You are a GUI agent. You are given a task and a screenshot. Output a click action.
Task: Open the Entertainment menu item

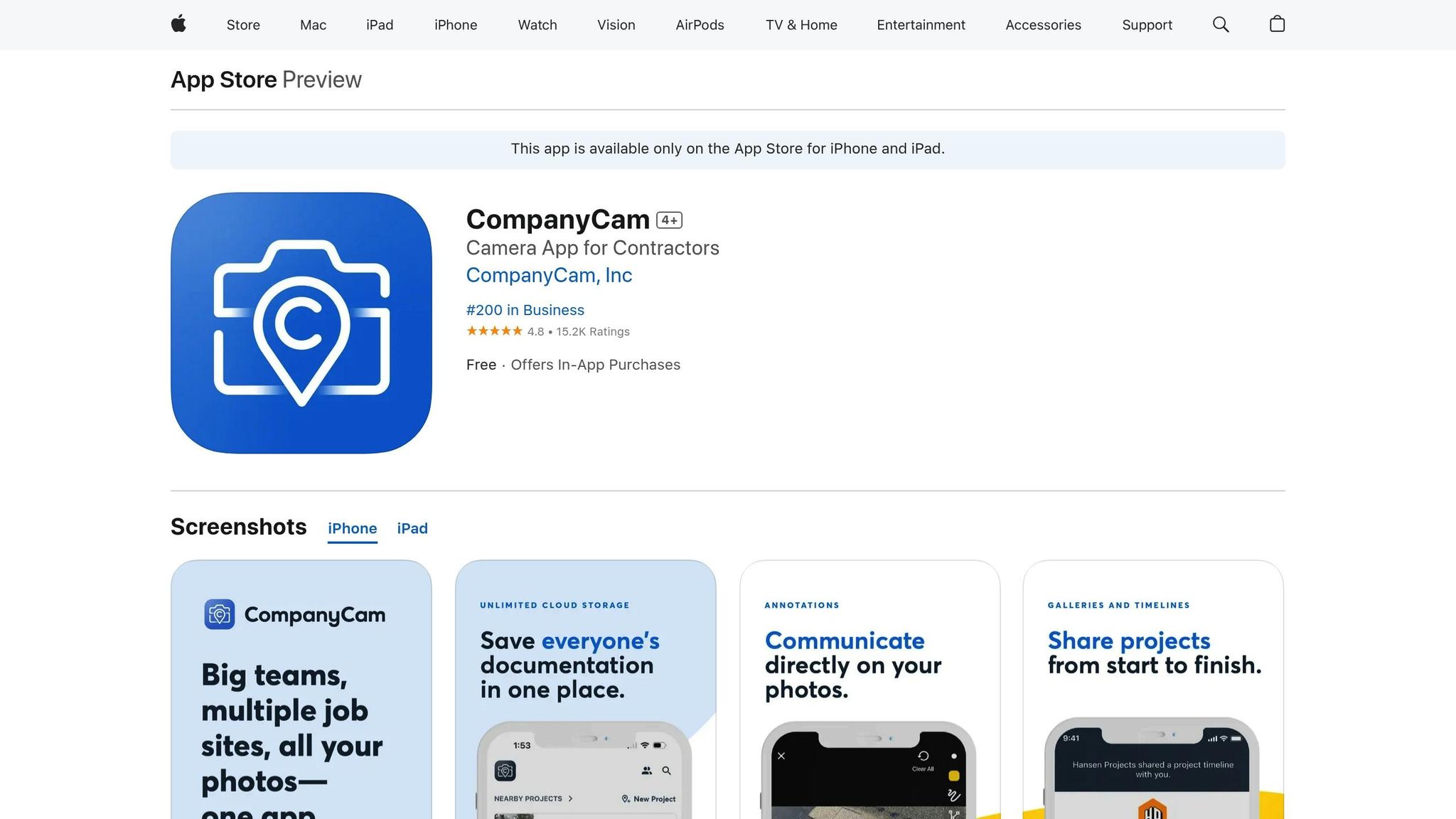(x=921, y=25)
